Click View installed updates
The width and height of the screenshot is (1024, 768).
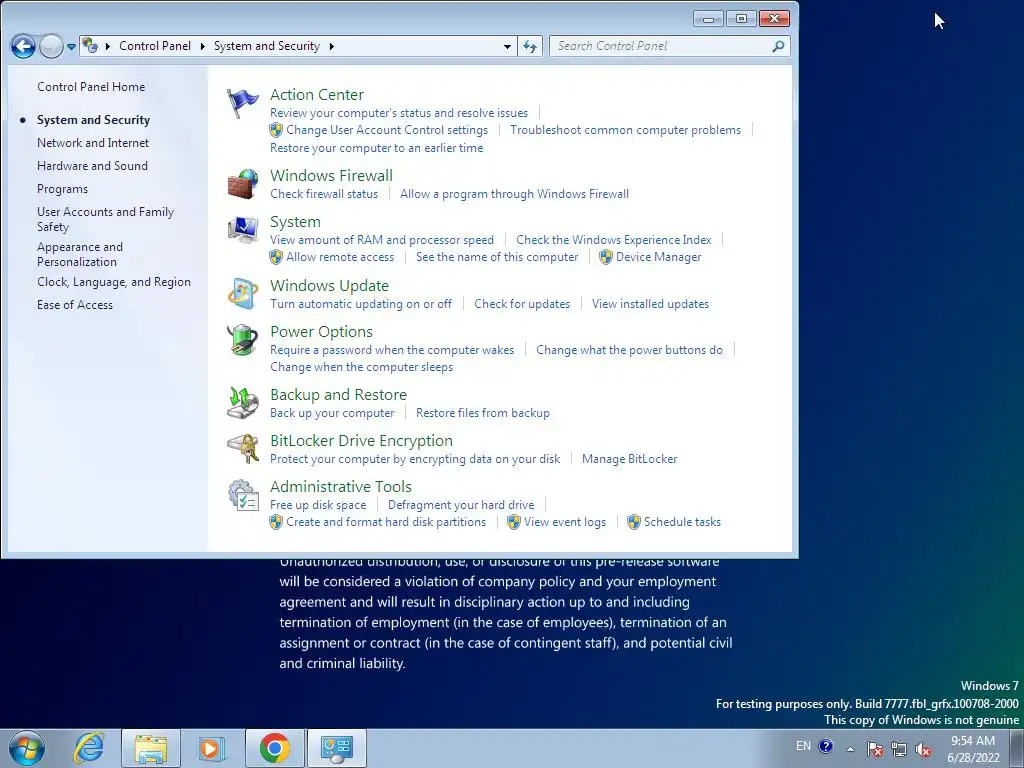(650, 304)
